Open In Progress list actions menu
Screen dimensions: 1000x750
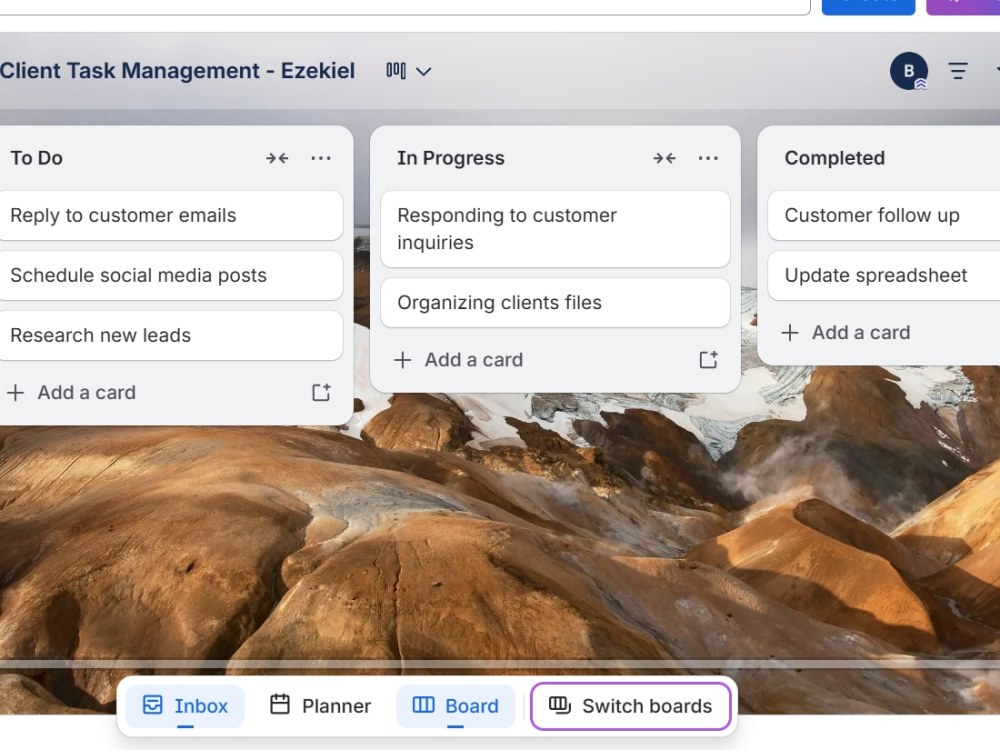[x=708, y=158]
